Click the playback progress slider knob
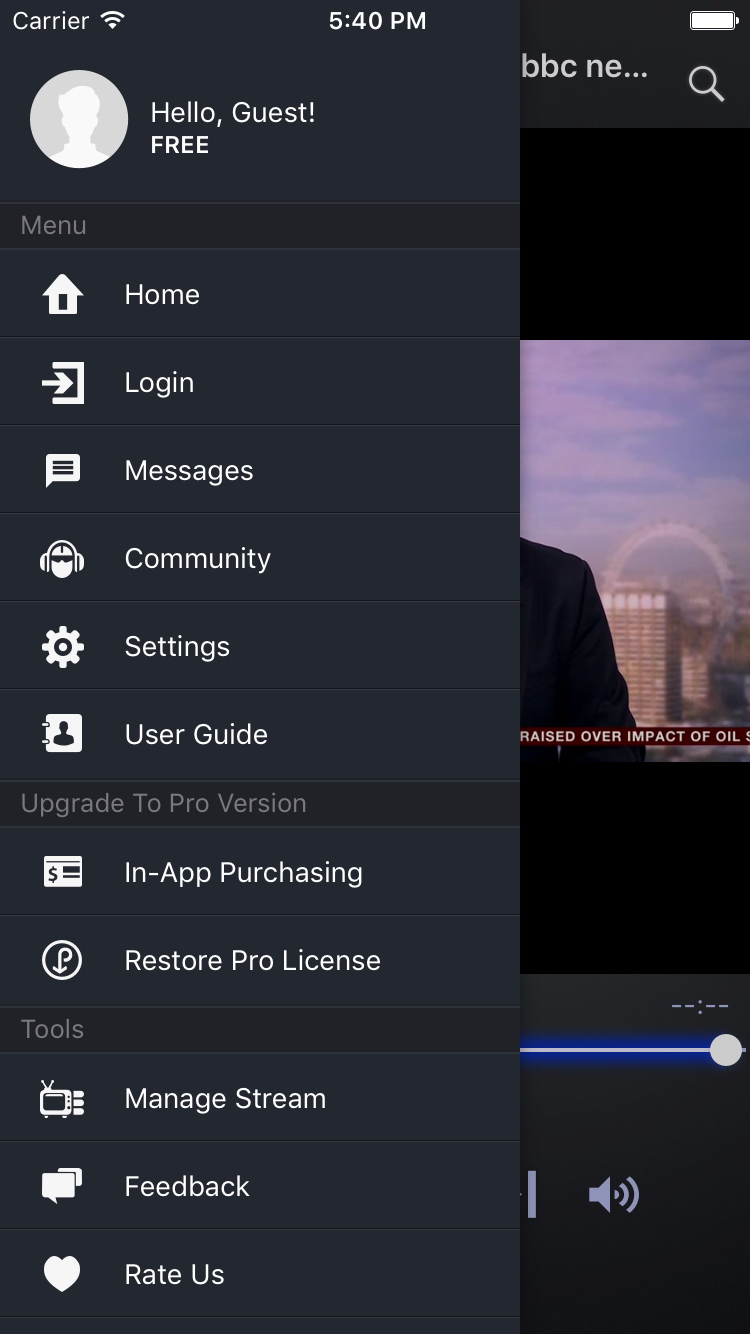750x1334 pixels. tap(726, 1050)
